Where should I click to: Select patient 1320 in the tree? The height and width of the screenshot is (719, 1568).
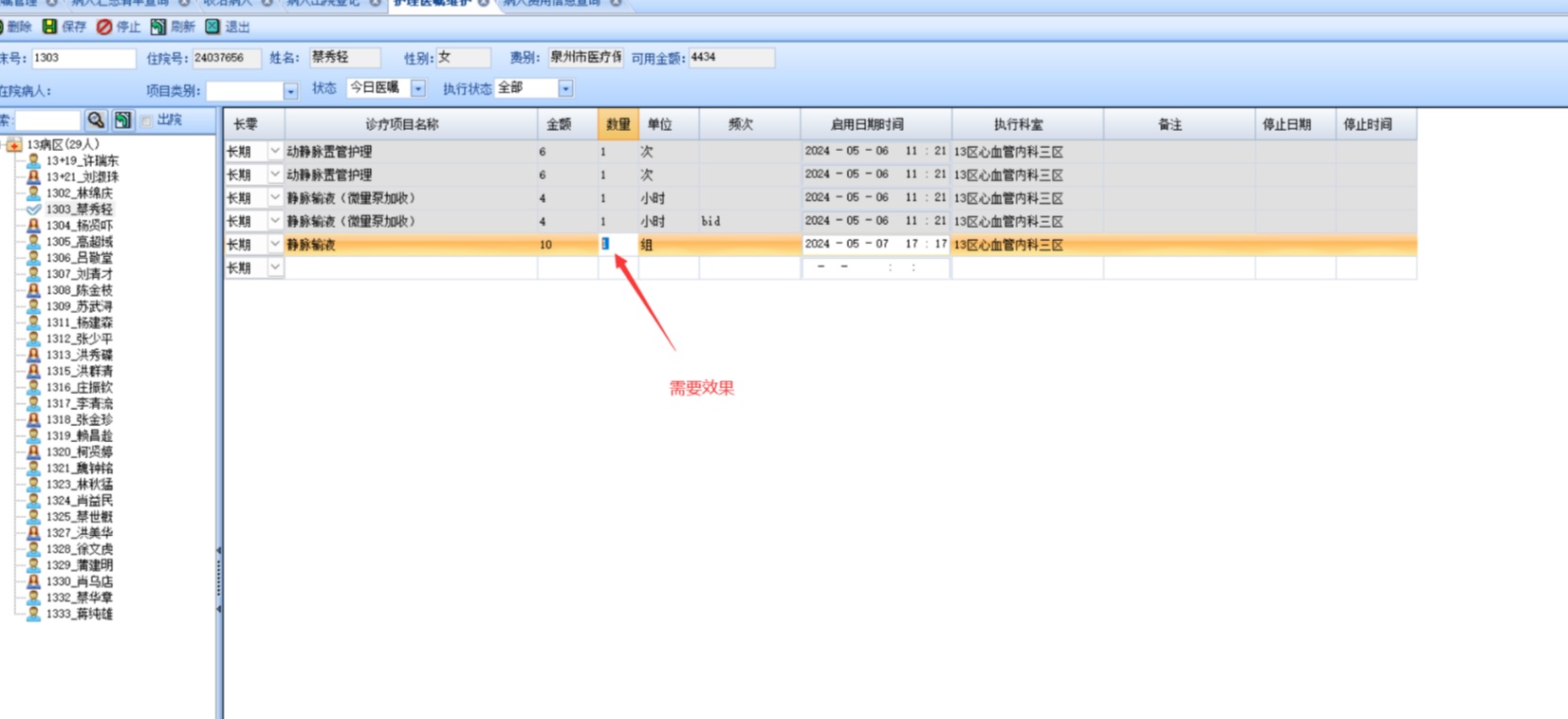point(79,452)
